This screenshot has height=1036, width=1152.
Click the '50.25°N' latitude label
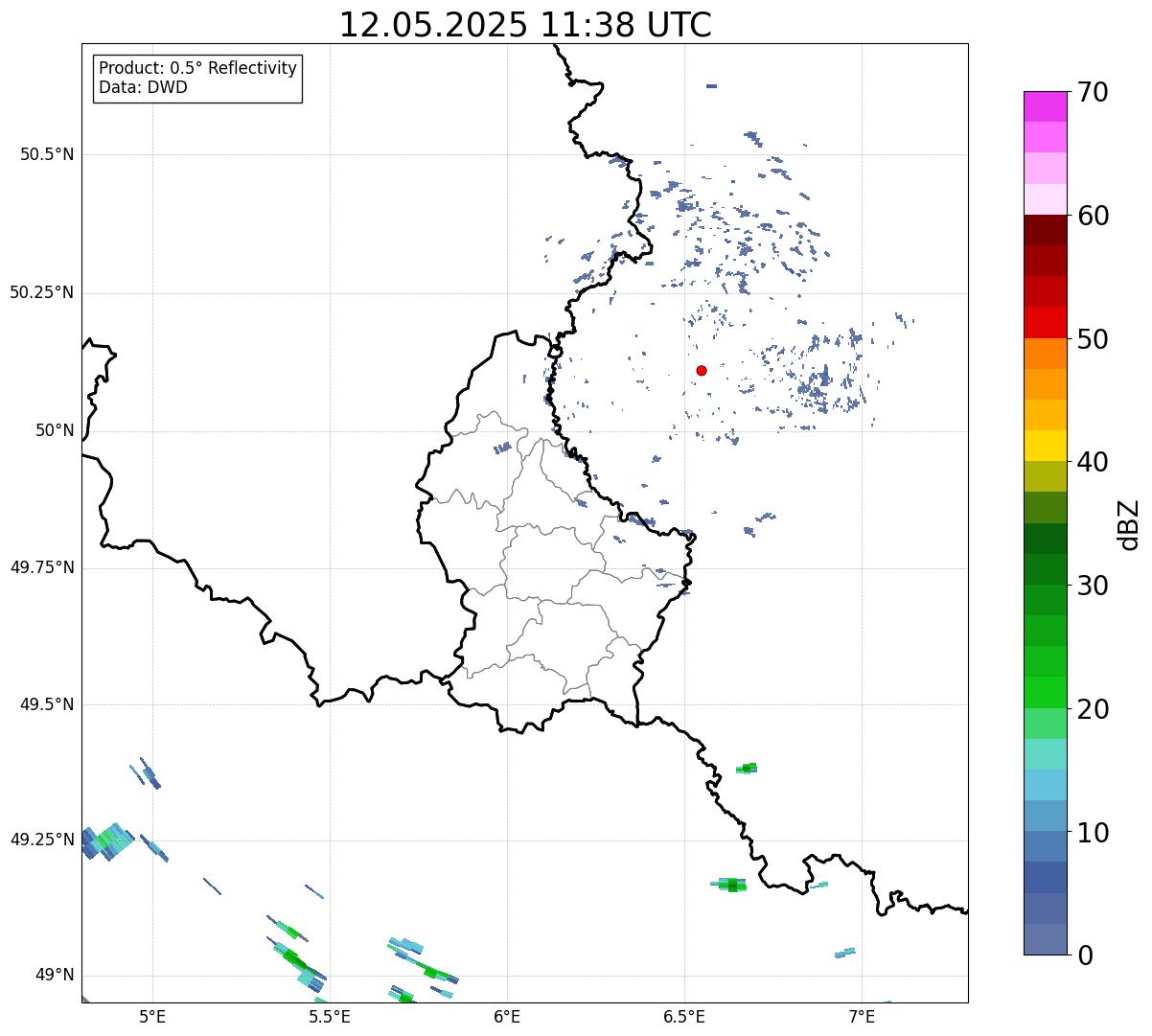pyautogui.click(x=42, y=292)
